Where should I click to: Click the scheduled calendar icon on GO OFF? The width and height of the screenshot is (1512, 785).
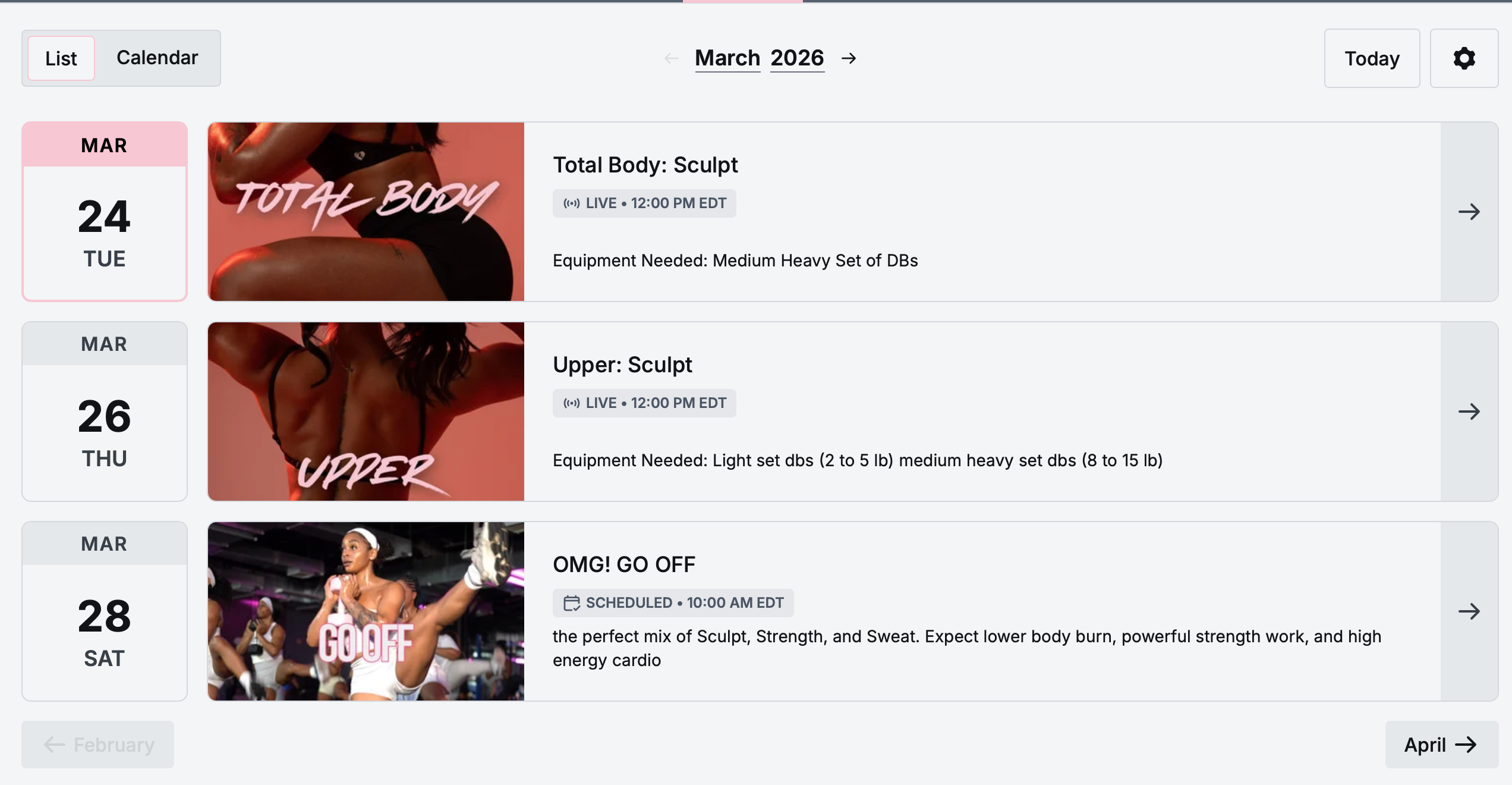point(572,603)
